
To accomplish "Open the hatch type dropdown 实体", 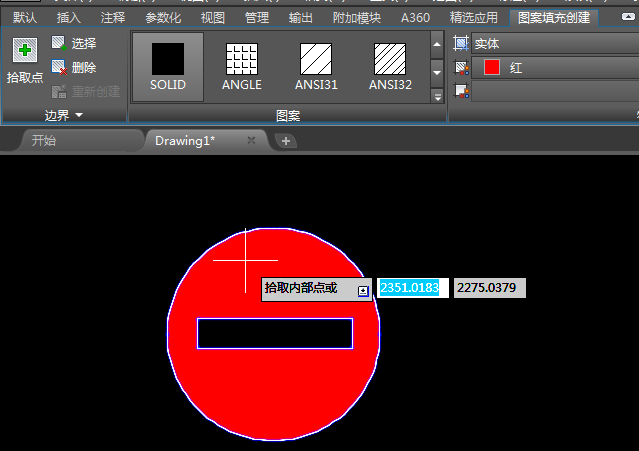I will 555,44.
